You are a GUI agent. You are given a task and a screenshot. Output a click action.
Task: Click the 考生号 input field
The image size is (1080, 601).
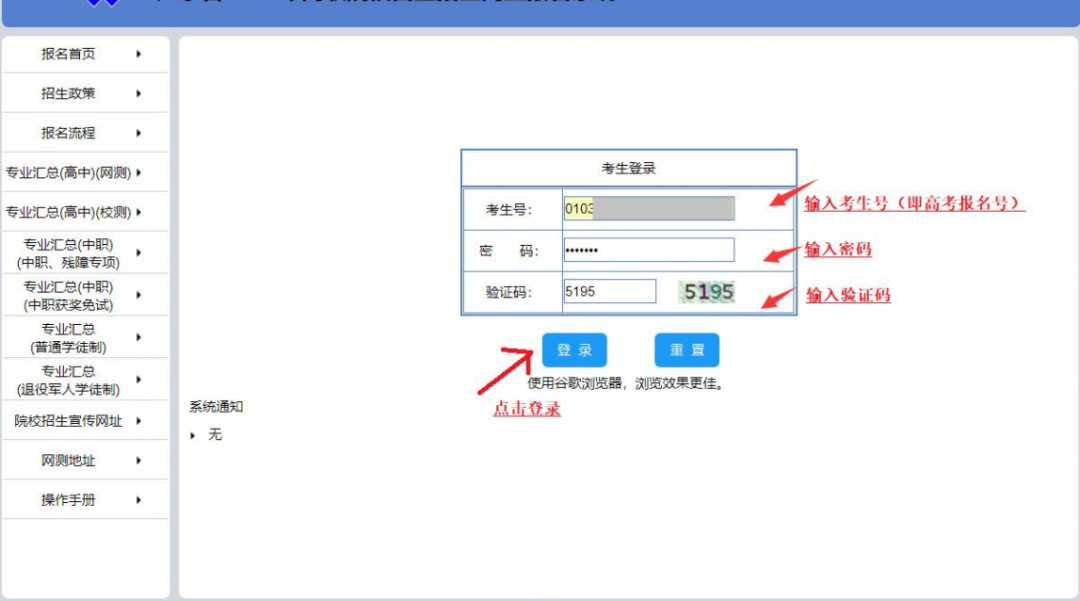point(648,209)
